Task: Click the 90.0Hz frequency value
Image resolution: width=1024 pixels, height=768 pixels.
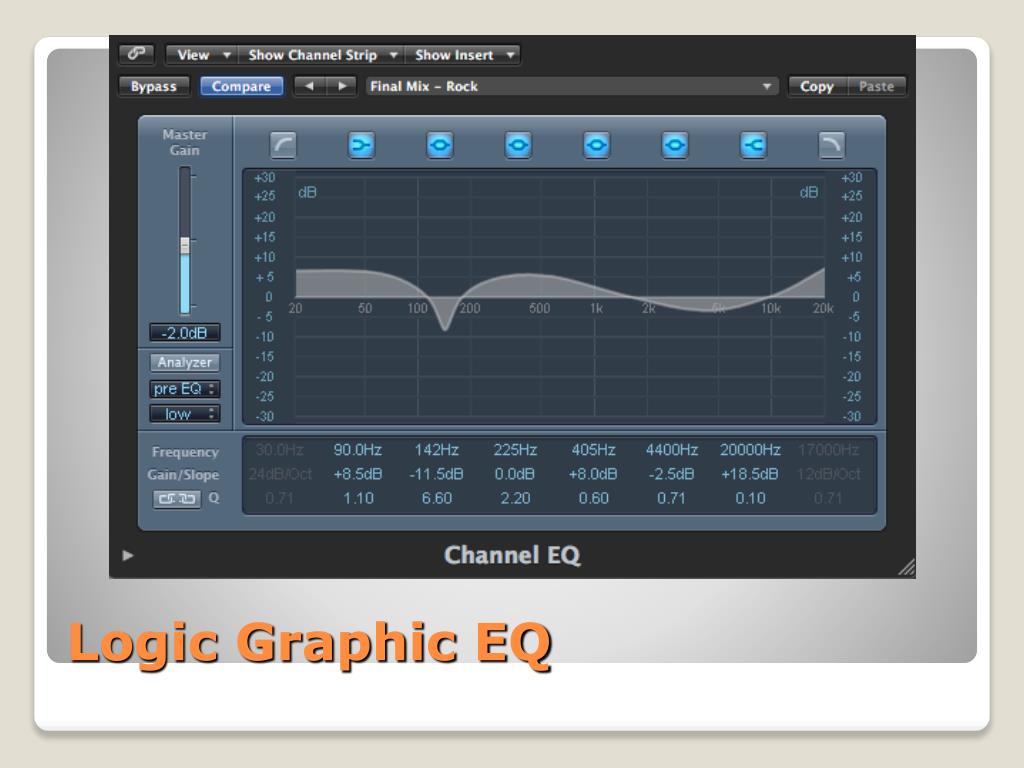Action: (358, 450)
